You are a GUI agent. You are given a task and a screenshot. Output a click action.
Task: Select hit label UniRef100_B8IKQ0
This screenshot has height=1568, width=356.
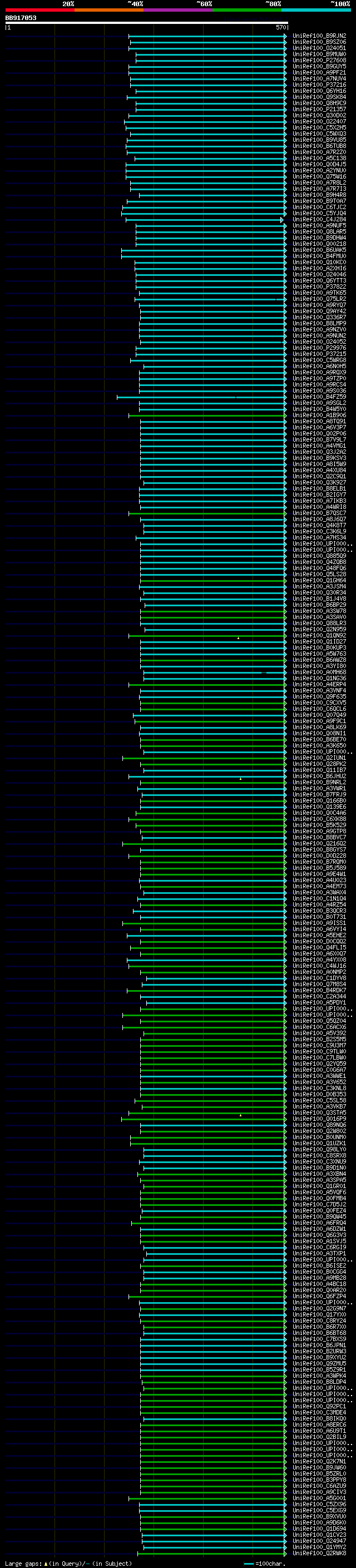coord(319,1418)
